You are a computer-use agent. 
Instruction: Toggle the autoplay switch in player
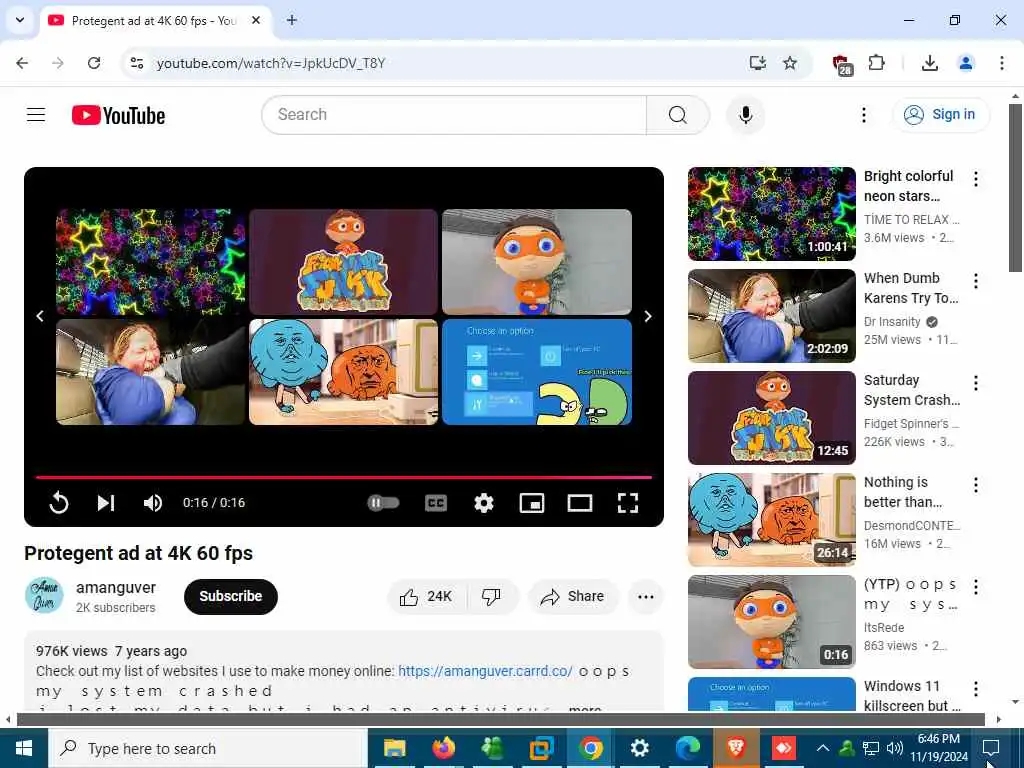pyautogui.click(x=383, y=503)
